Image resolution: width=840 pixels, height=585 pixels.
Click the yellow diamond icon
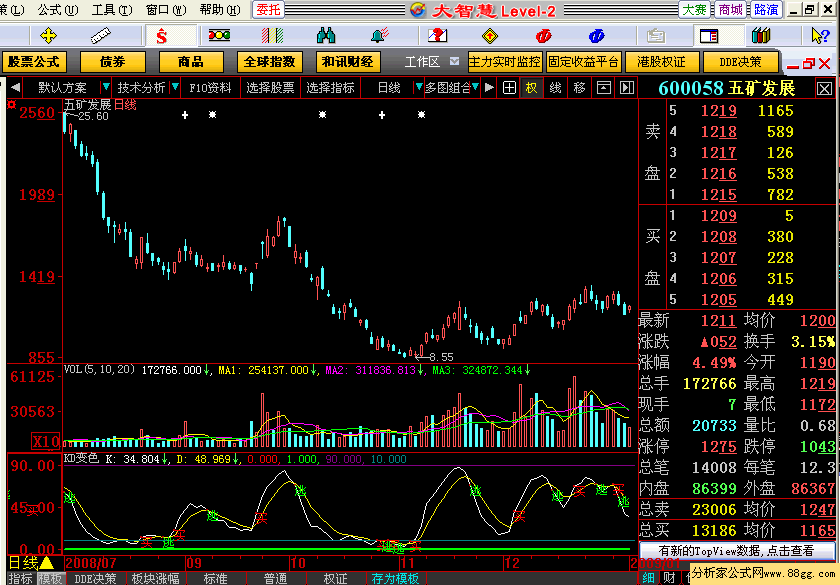[x=490, y=36]
